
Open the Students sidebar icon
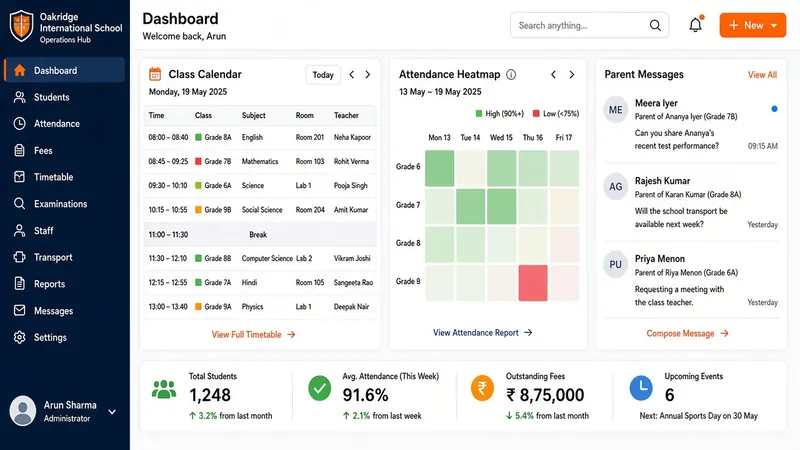(x=19, y=97)
